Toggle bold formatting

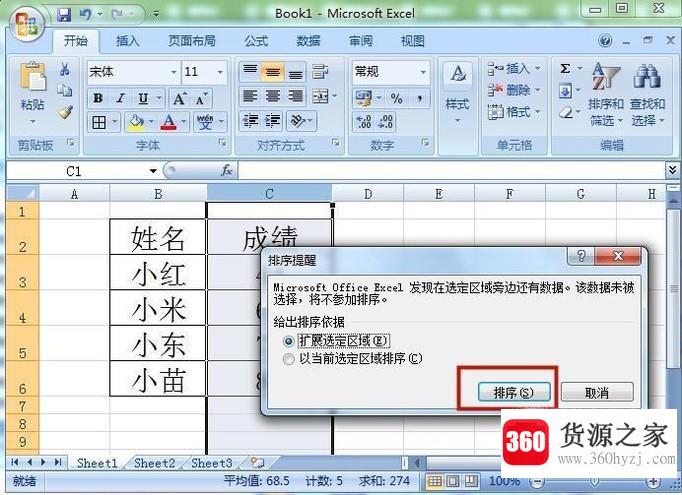98,98
